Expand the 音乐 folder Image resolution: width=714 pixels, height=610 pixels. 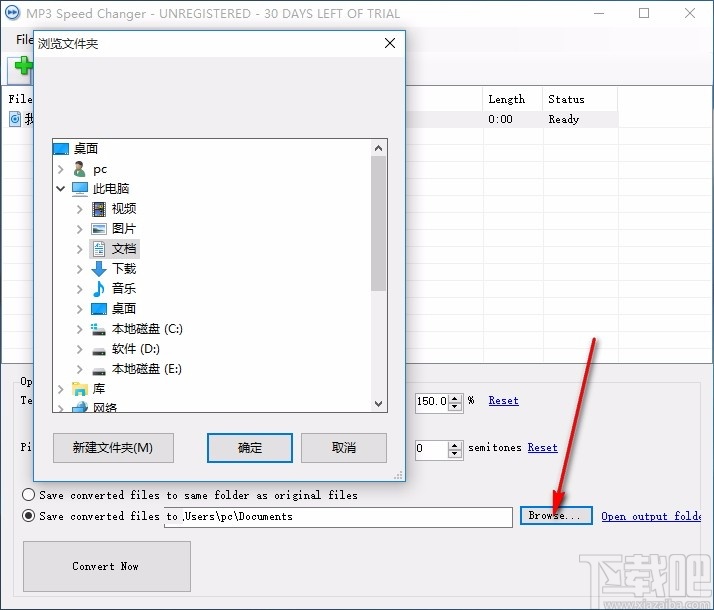click(80, 289)
